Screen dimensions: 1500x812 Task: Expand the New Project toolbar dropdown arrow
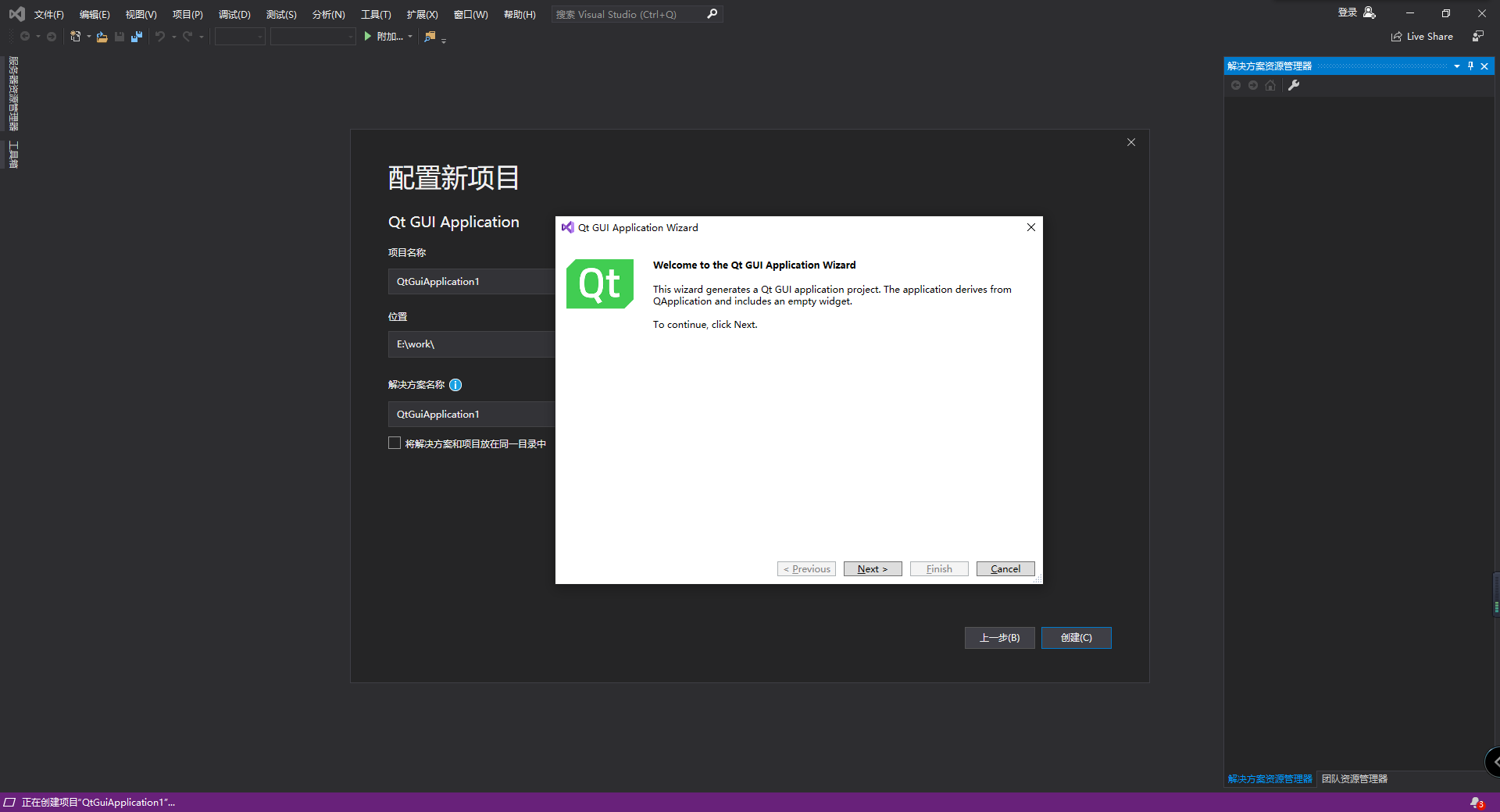[x=87, y=37]
